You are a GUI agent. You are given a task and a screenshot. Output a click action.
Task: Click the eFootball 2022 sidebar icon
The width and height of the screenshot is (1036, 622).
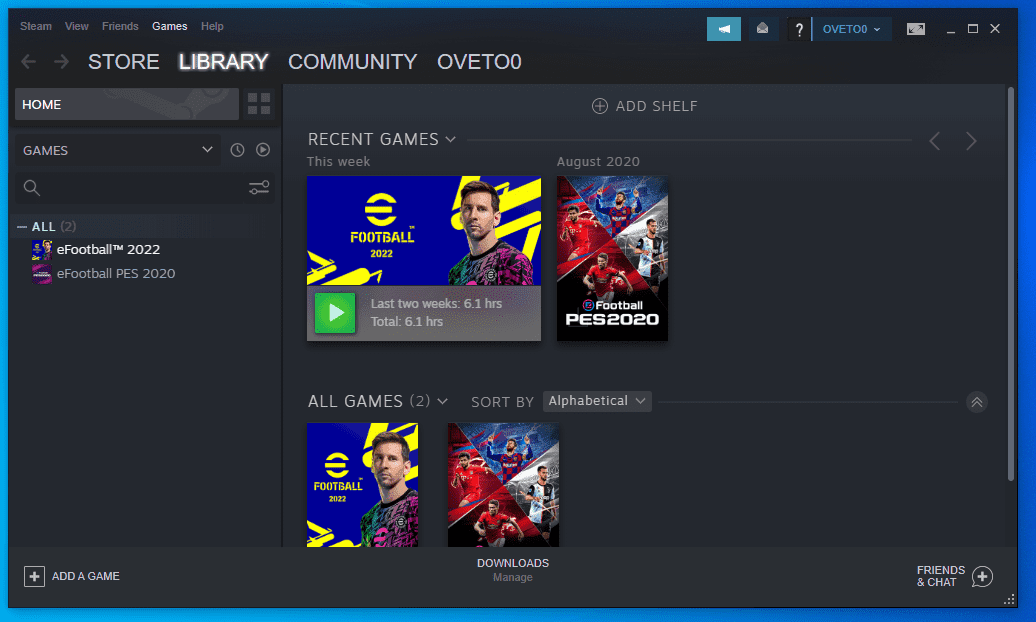(x=42, y=250)
